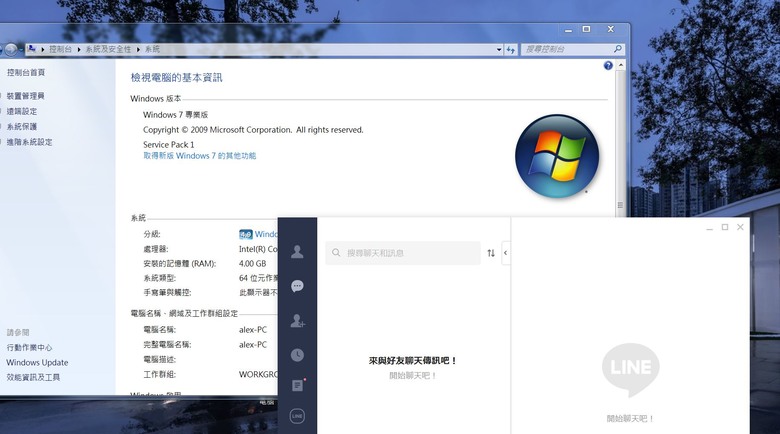This screenshot has width=780, height=434.
Task: Click the refresh button beside the address bar
Action: pyautogui.click(x=510, y=49)
